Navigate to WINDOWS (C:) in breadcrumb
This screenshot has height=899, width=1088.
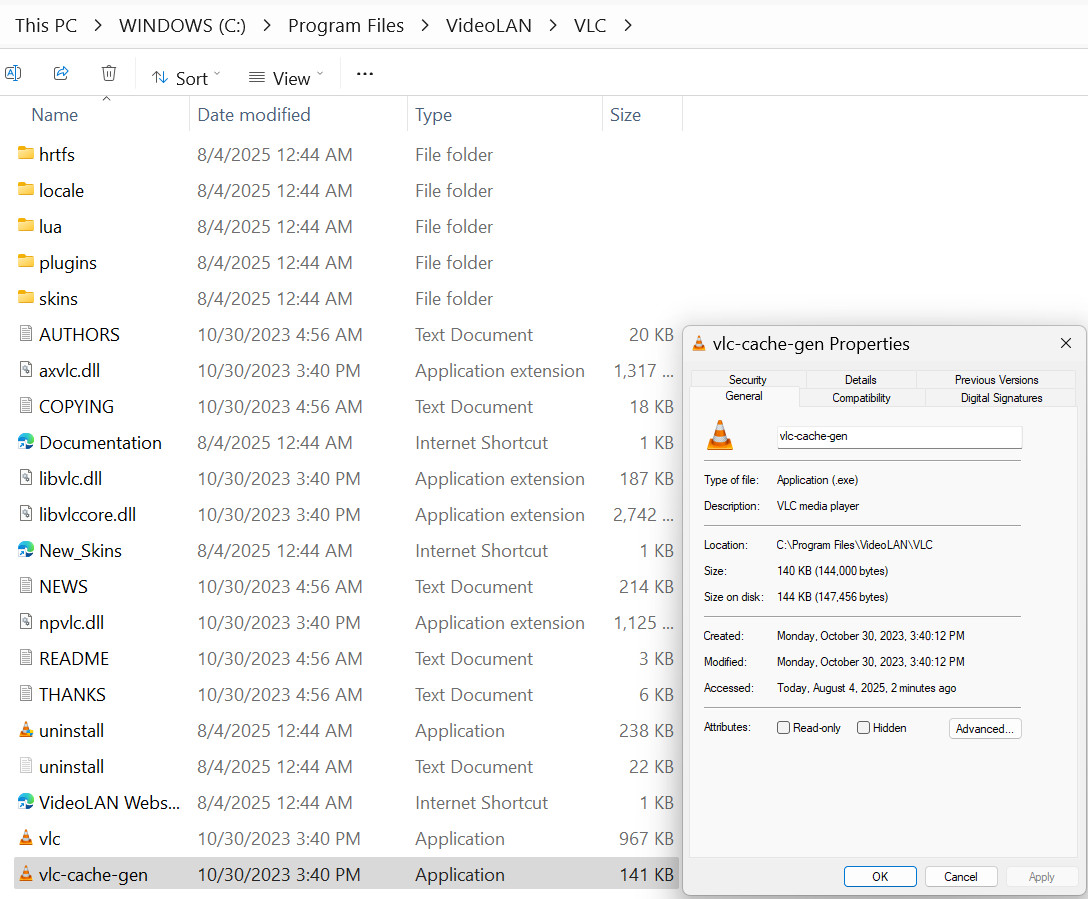click(182, 26)
